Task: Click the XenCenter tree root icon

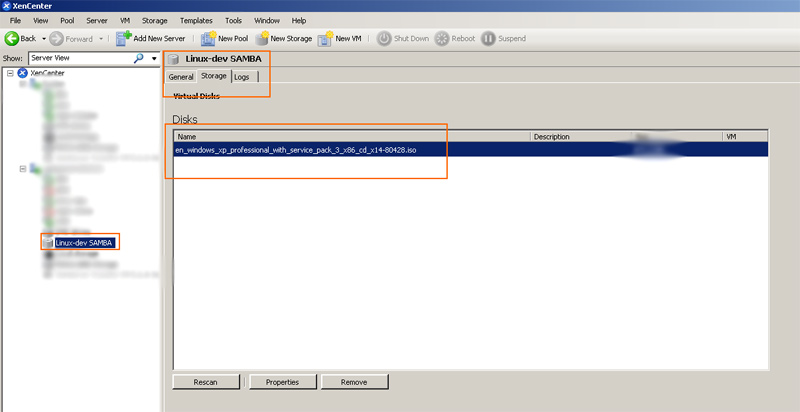Action: click(x=22, y=73)
